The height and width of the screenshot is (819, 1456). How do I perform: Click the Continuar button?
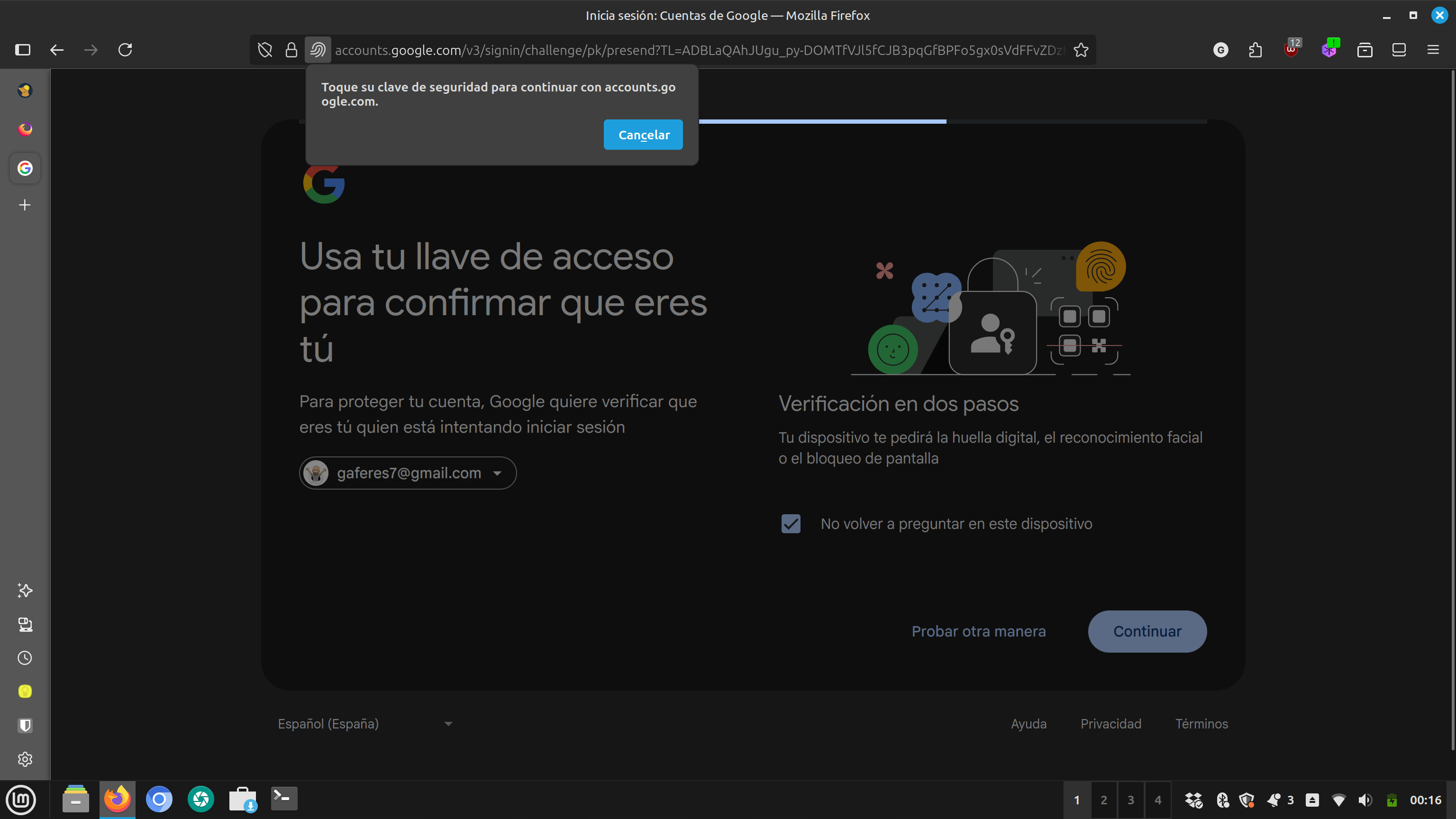(1147, 631)
